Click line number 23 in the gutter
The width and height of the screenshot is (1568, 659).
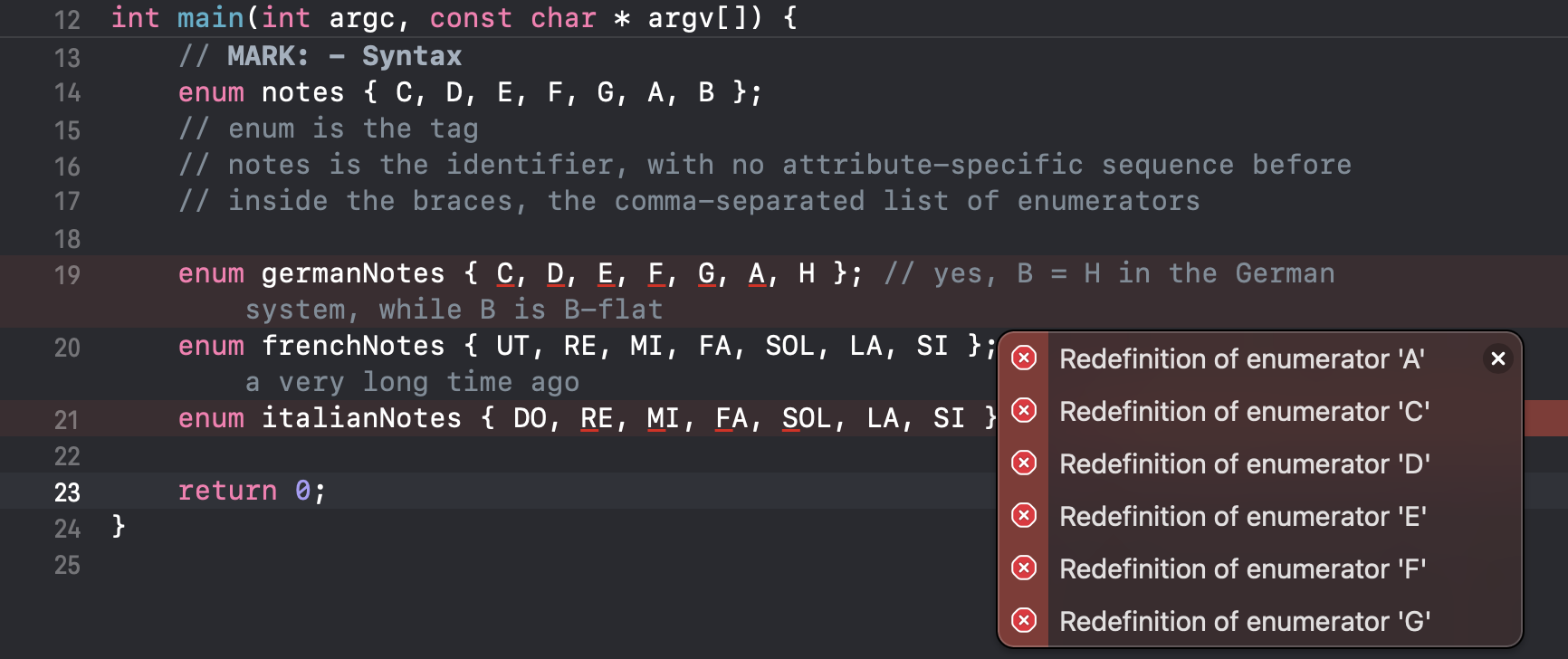point(67,492)
